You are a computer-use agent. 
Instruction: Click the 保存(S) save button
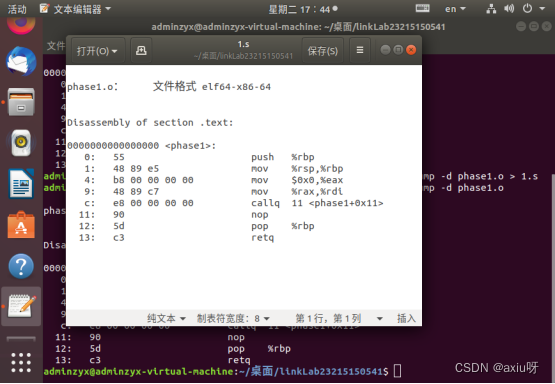tap(322, 51)
